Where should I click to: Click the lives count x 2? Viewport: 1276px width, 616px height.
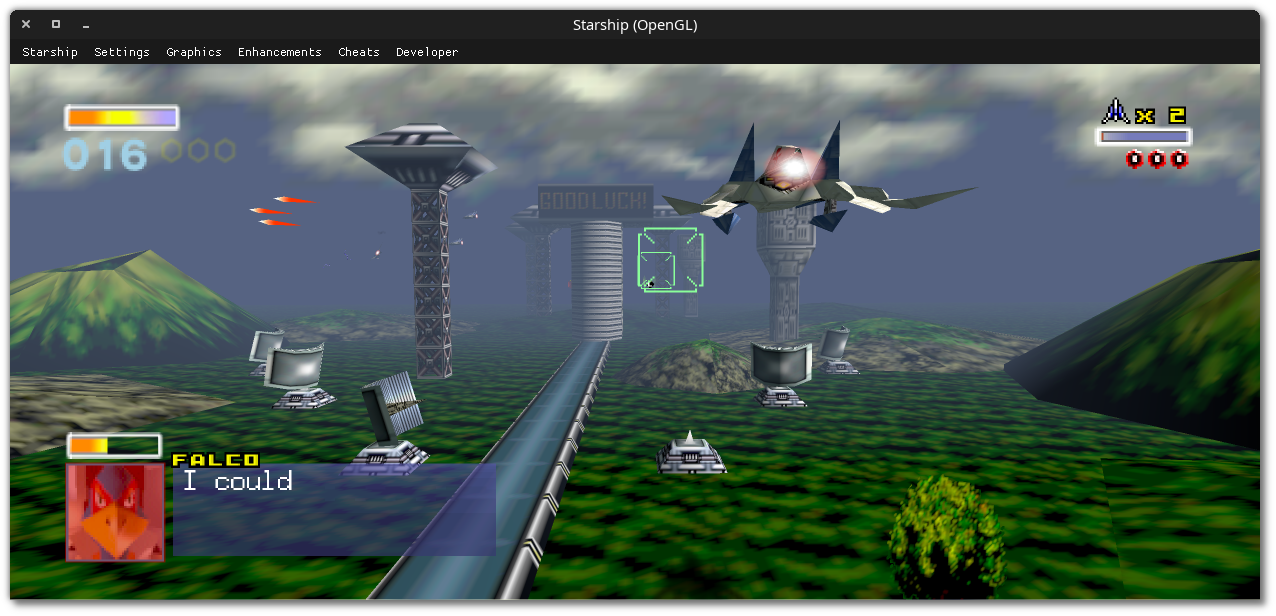(x=1161, y=116)
